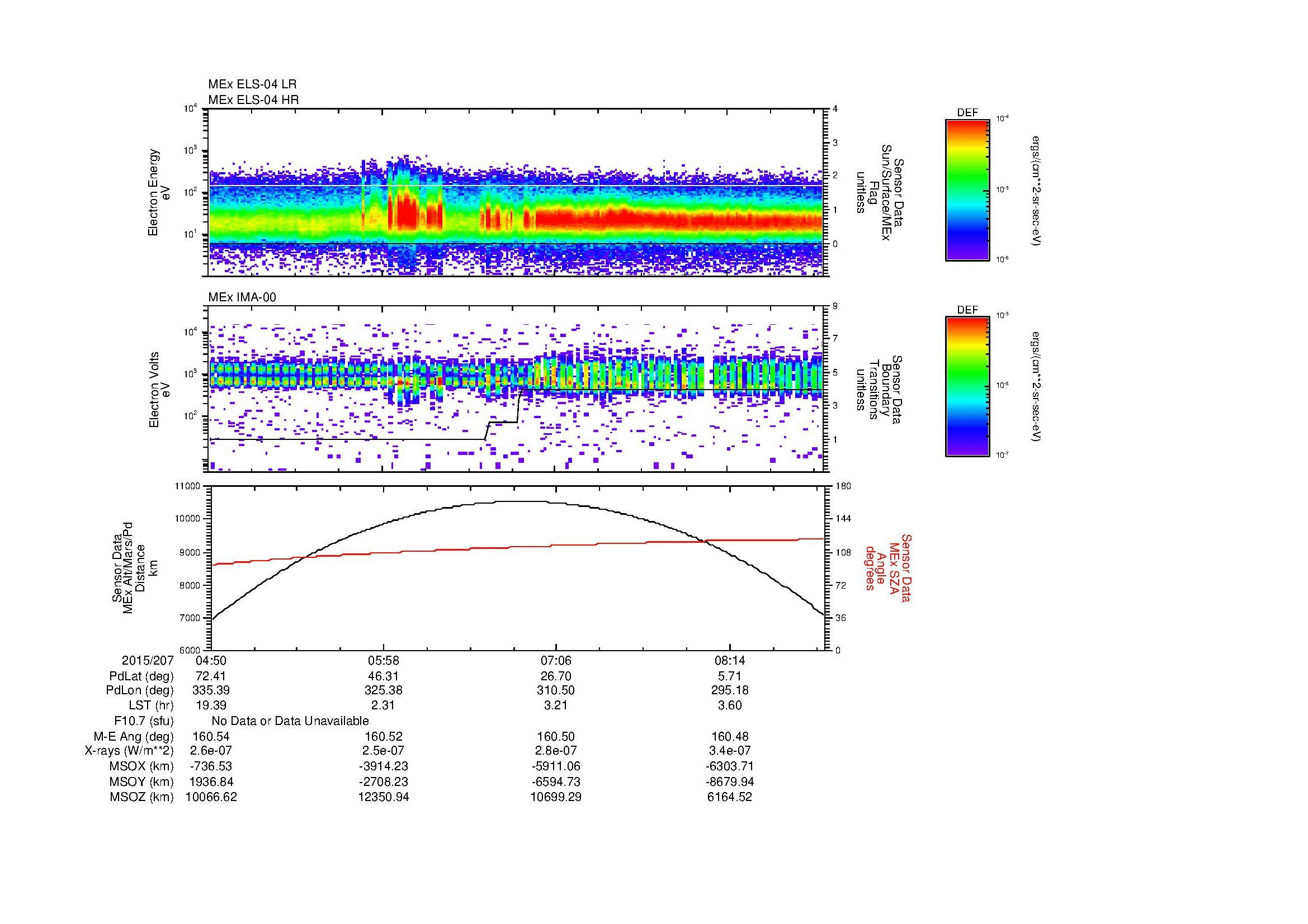Click the lower DEF color bar
The width and height of the screenshot is (1308, 924).
(967, 387)
